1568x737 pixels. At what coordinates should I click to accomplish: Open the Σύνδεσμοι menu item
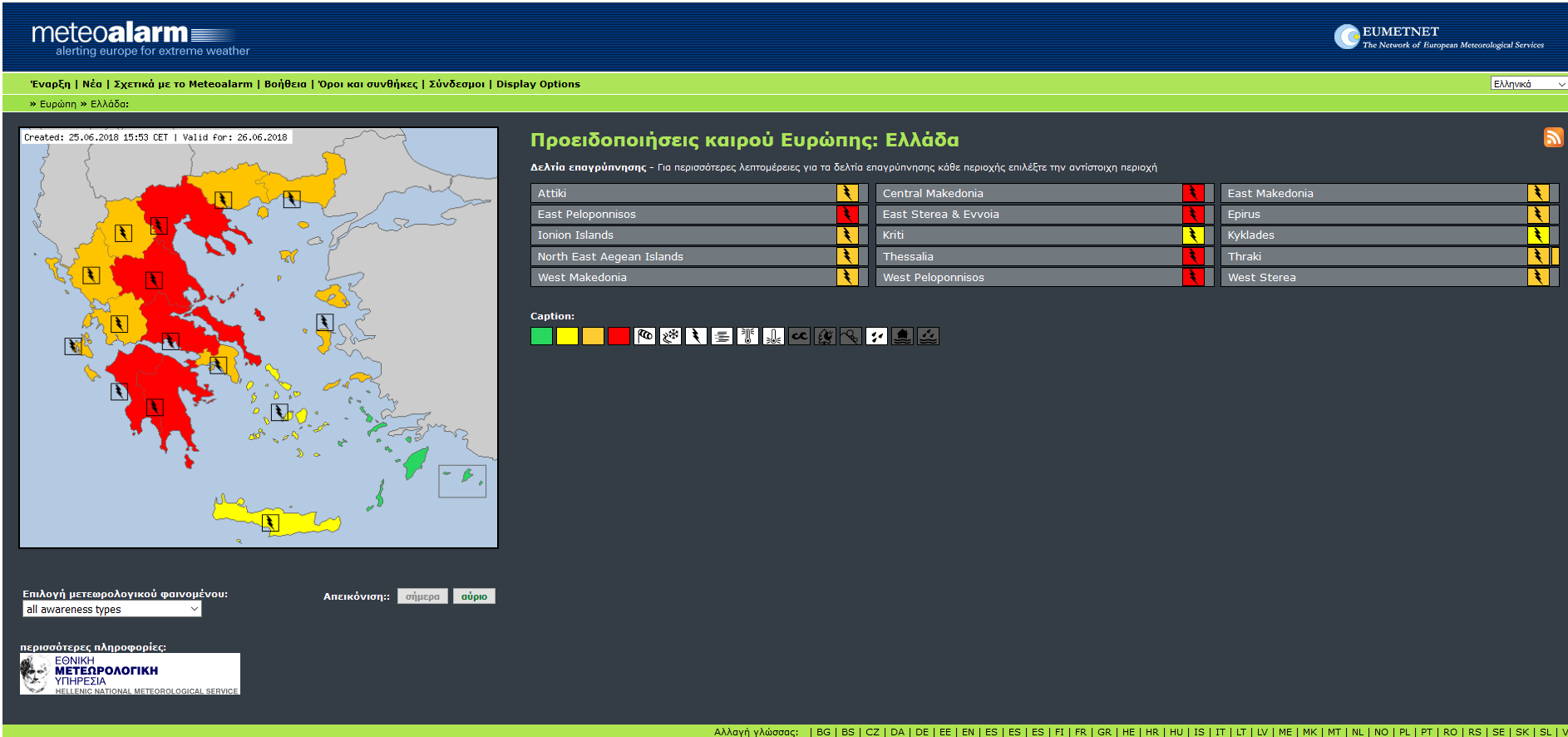tap(456, 84)
